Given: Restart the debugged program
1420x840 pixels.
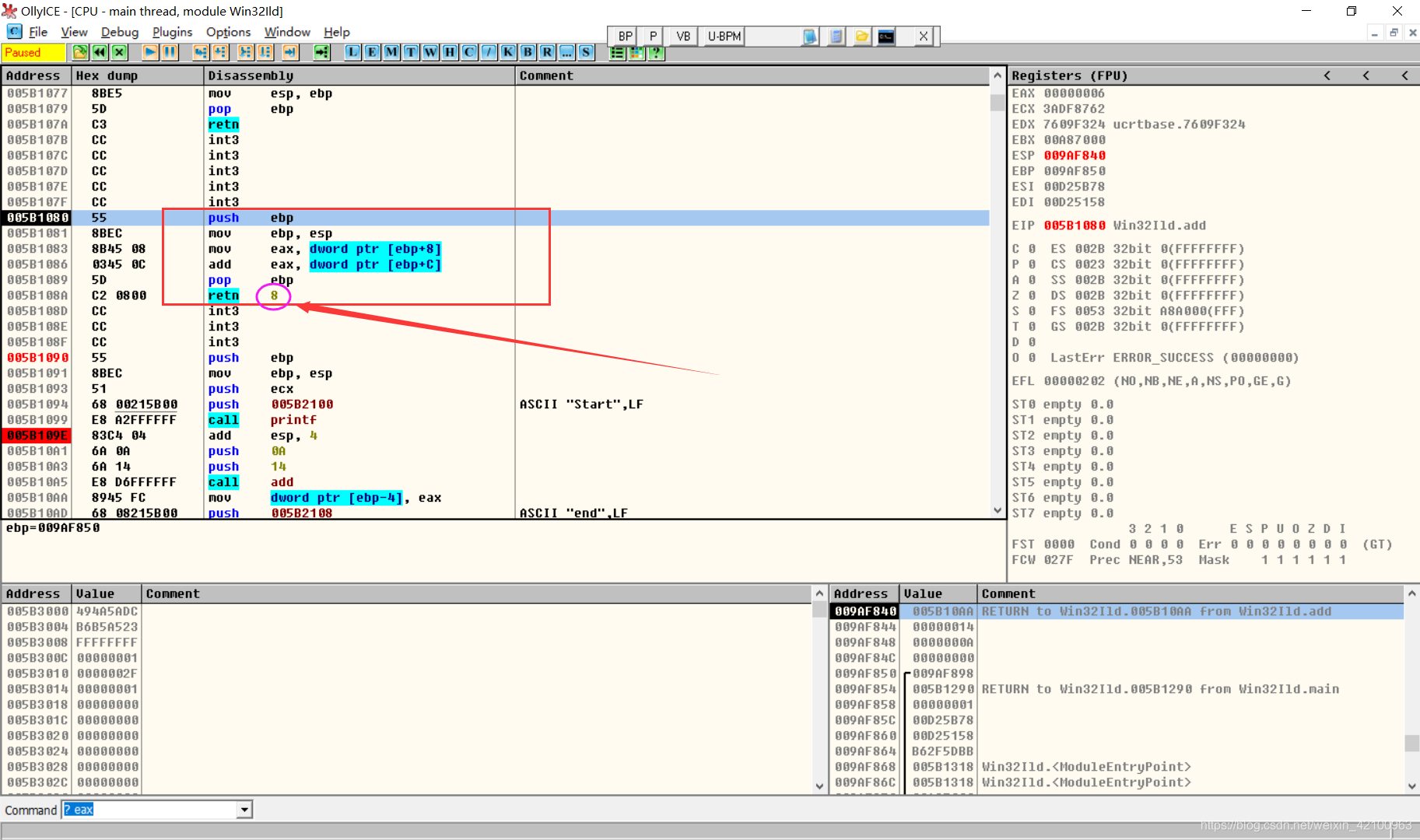Looking at the screenshot, I should click(x=100, y=52).
